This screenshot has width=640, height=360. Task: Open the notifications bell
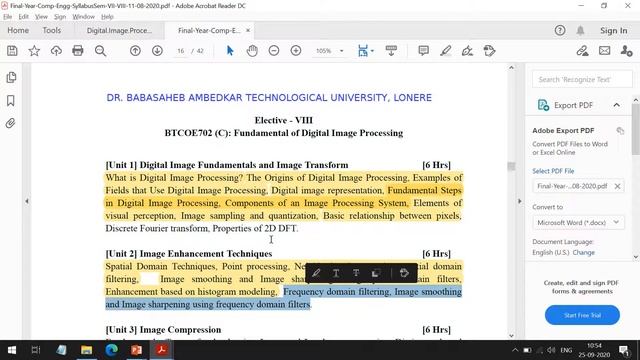point(580,30)
